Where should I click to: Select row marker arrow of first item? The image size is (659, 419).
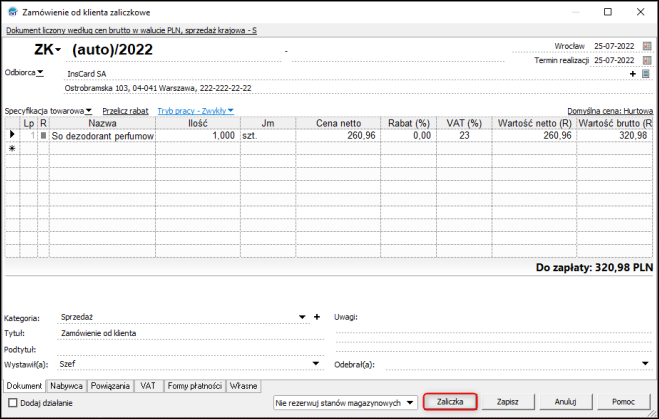pyautogui.click(x=12, y=134)
